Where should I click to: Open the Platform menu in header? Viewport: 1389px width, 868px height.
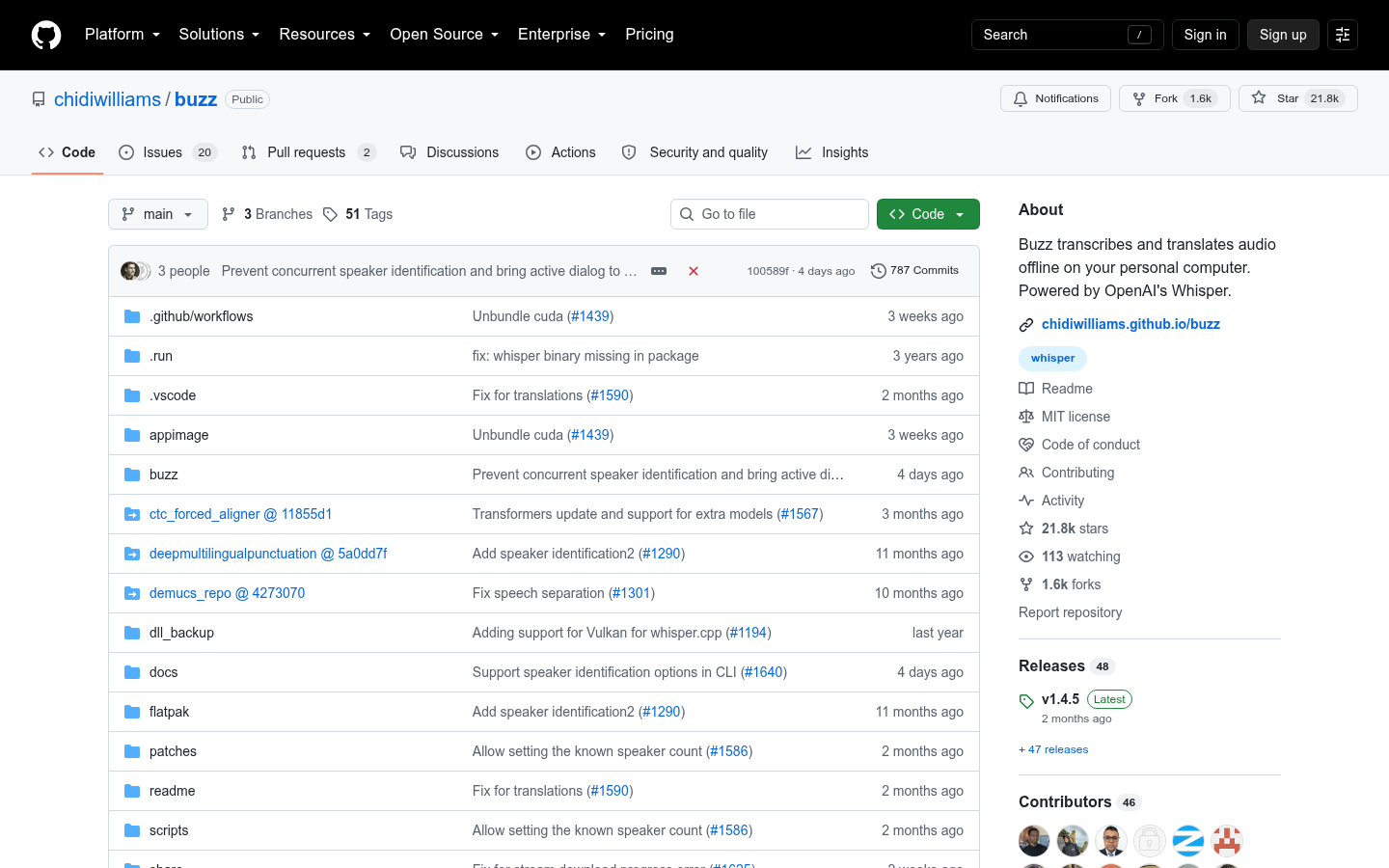point(123,34)
